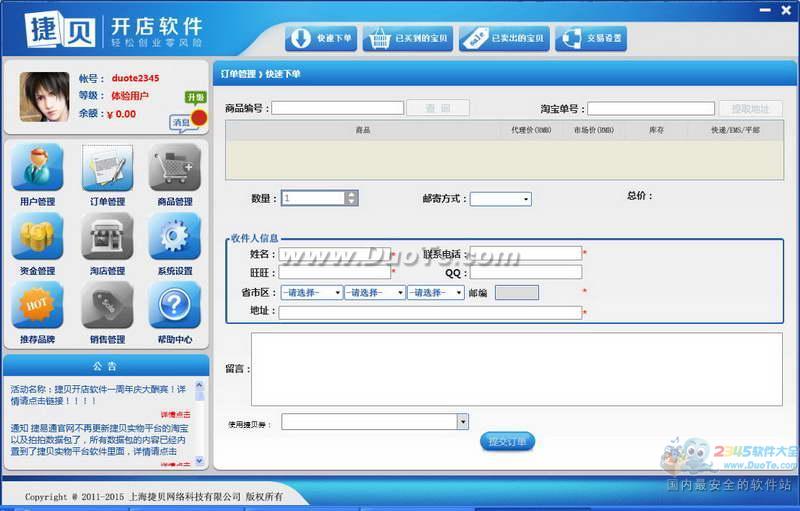Open the 邮寄方式 dropdown
Image resolution: width=800 pixels, height=511 pixels.
[x=501, y=199]
